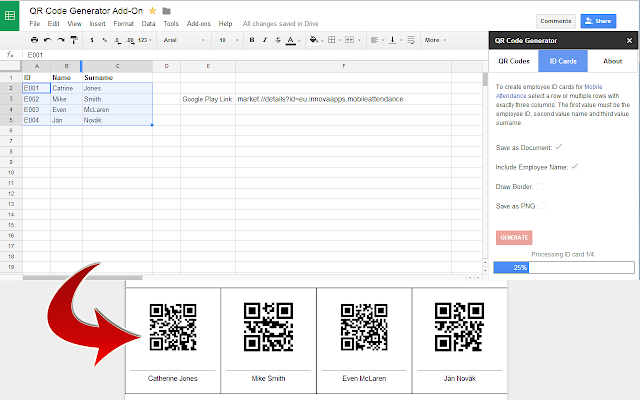640x400 pixels.
Task: Open the Add-ons menu
Action: click(198, 24)
